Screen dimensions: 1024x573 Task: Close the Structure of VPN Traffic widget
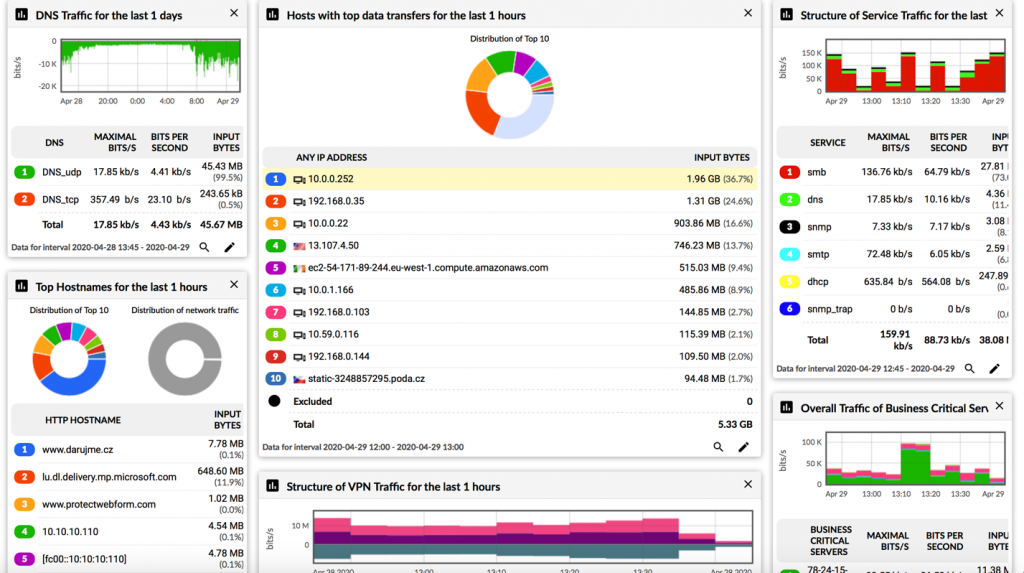point(748,484)
